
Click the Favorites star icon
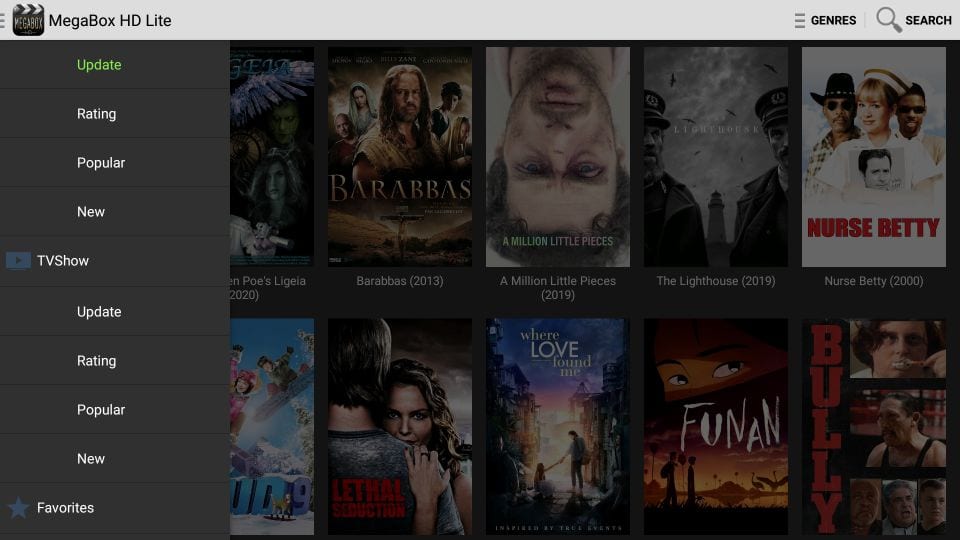(18, 508)
